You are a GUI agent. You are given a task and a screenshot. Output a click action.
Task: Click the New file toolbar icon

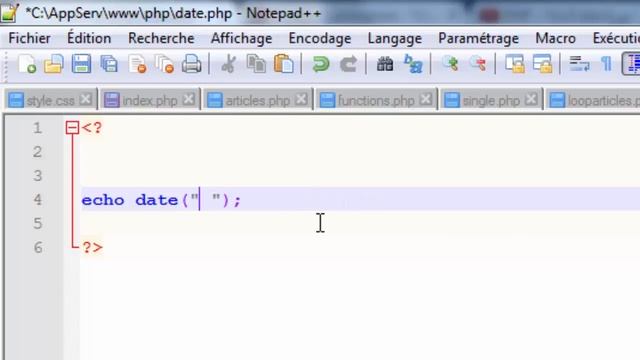click(x=27, y=64)
